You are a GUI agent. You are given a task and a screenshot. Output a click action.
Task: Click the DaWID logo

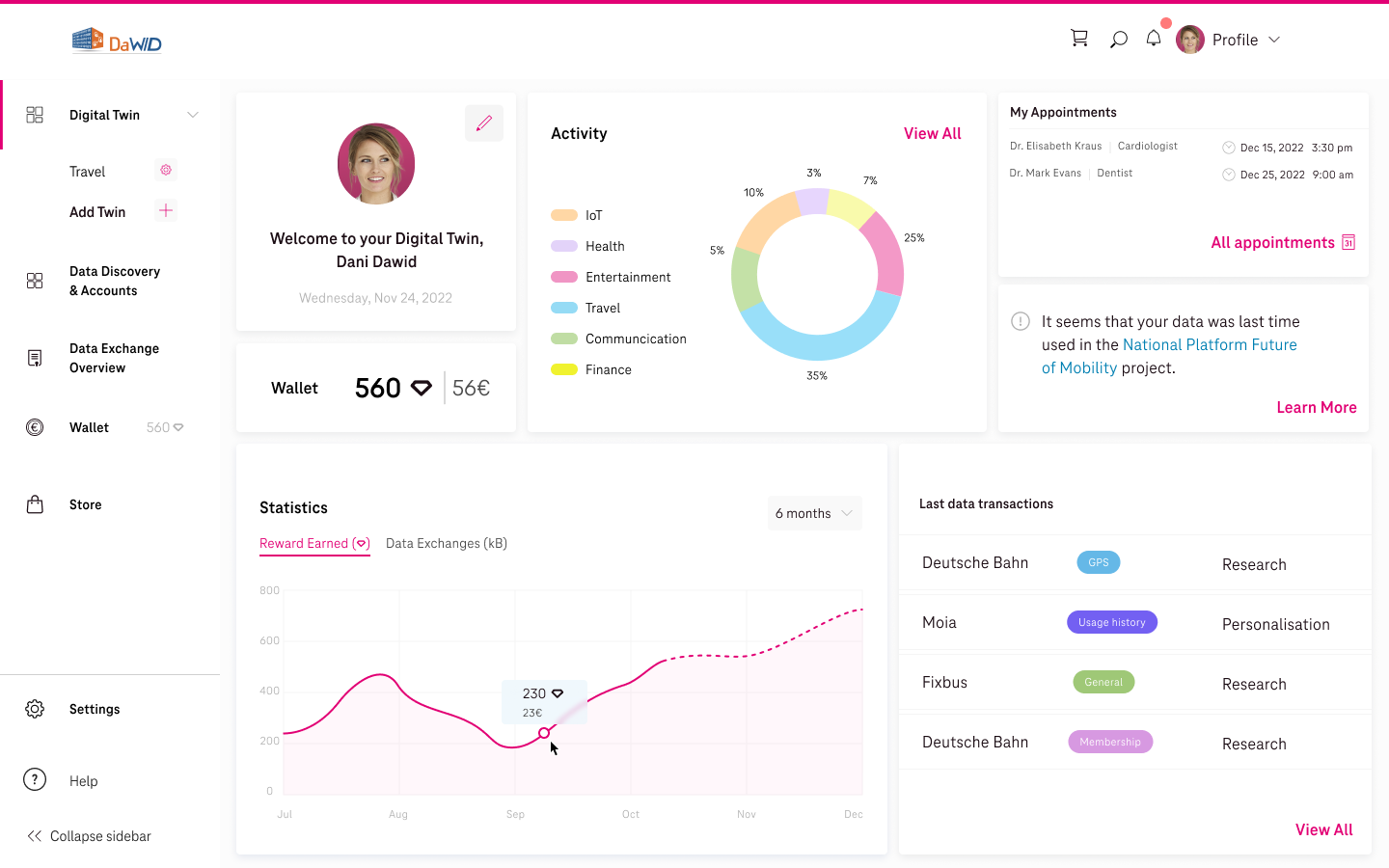coord(116,41)
